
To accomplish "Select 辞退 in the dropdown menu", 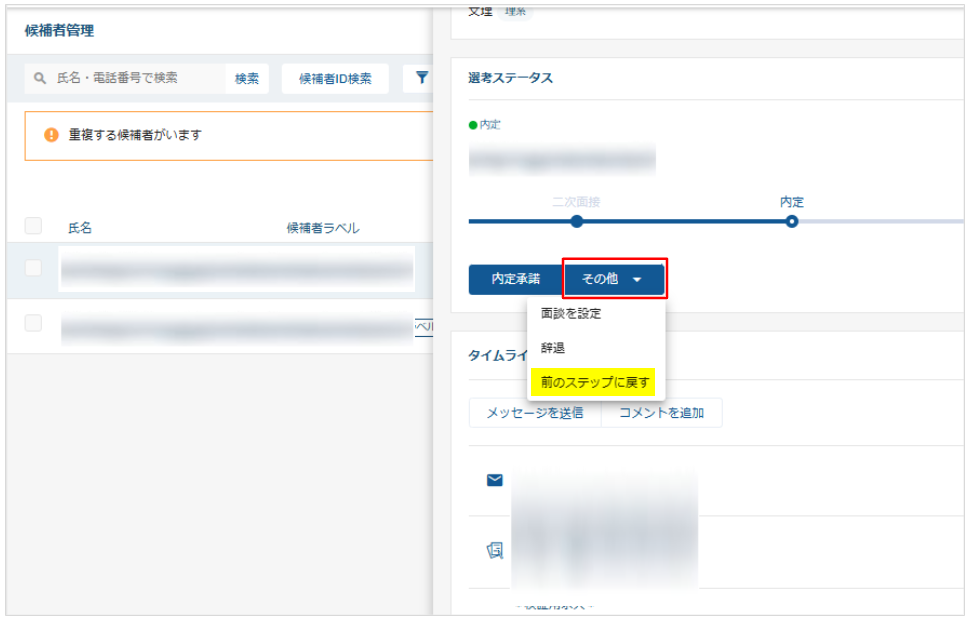I will (553, 348).
